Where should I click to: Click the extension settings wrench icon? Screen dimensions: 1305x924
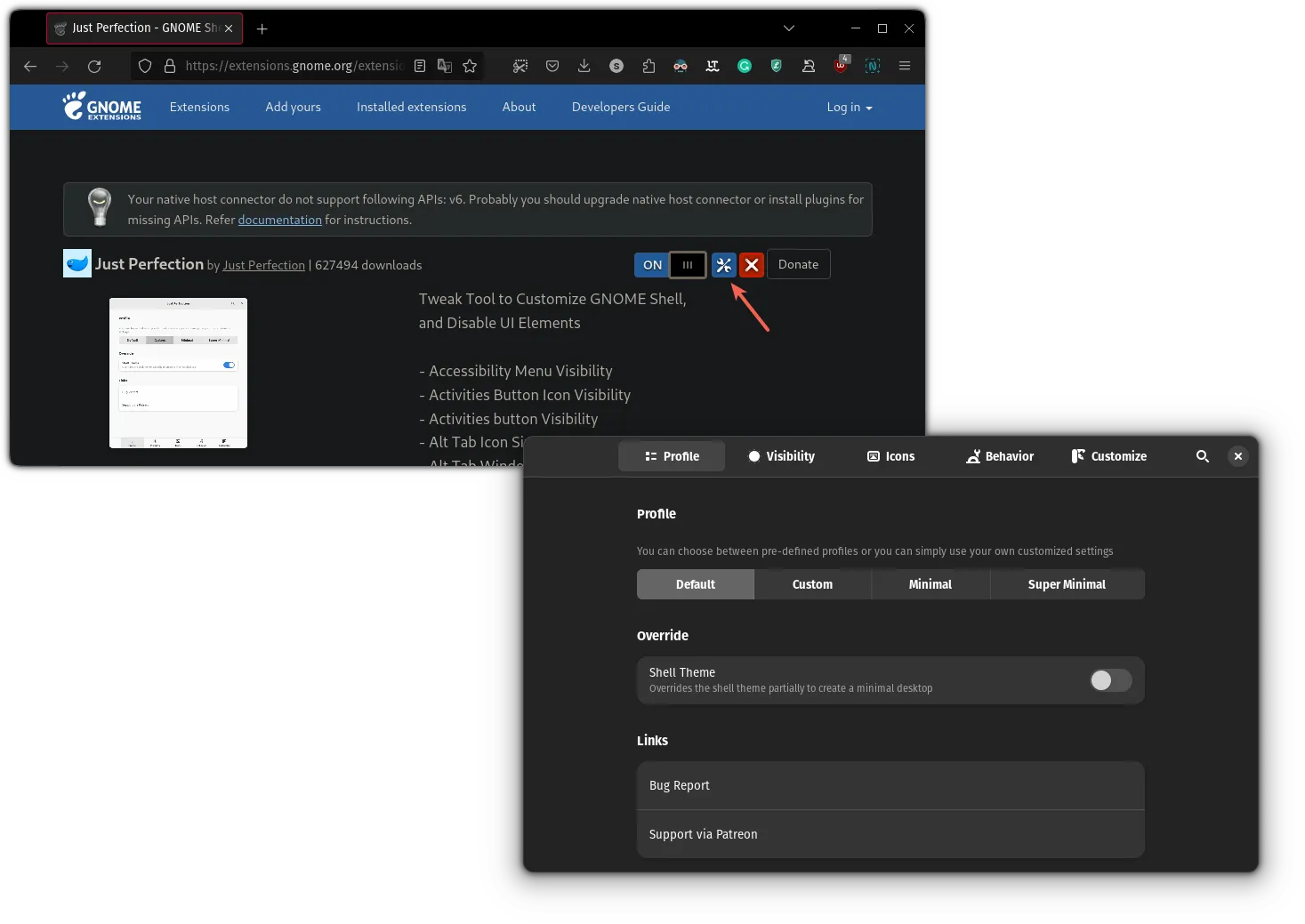pyautogui.click(x=723, y=265)
